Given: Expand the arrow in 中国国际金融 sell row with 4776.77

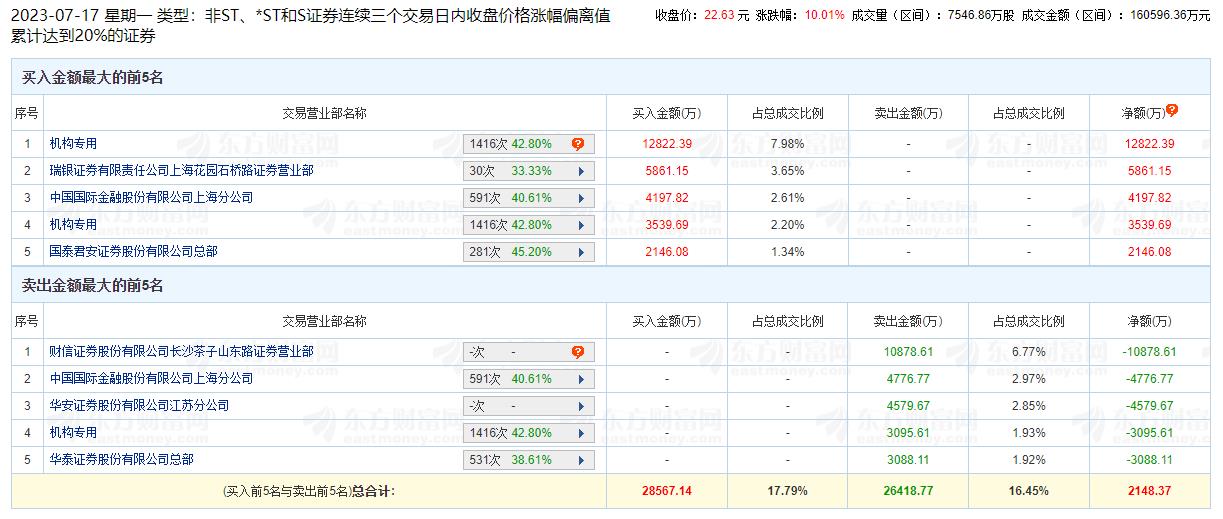Looking at the screenshot, I should [581, 379].
